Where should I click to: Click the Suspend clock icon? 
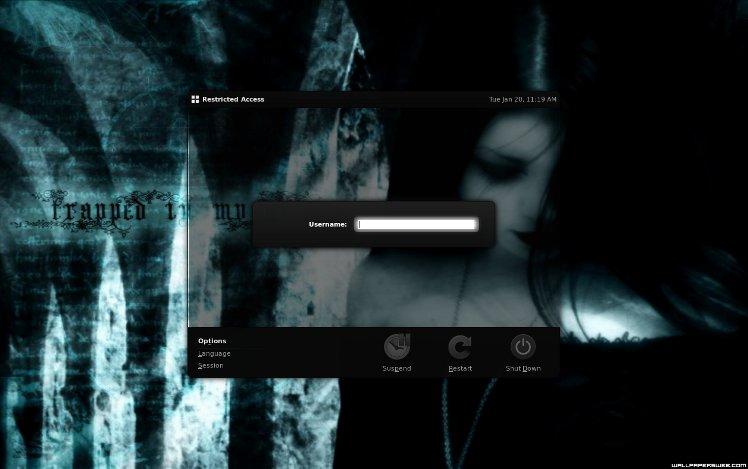click(x=397, y=346)
